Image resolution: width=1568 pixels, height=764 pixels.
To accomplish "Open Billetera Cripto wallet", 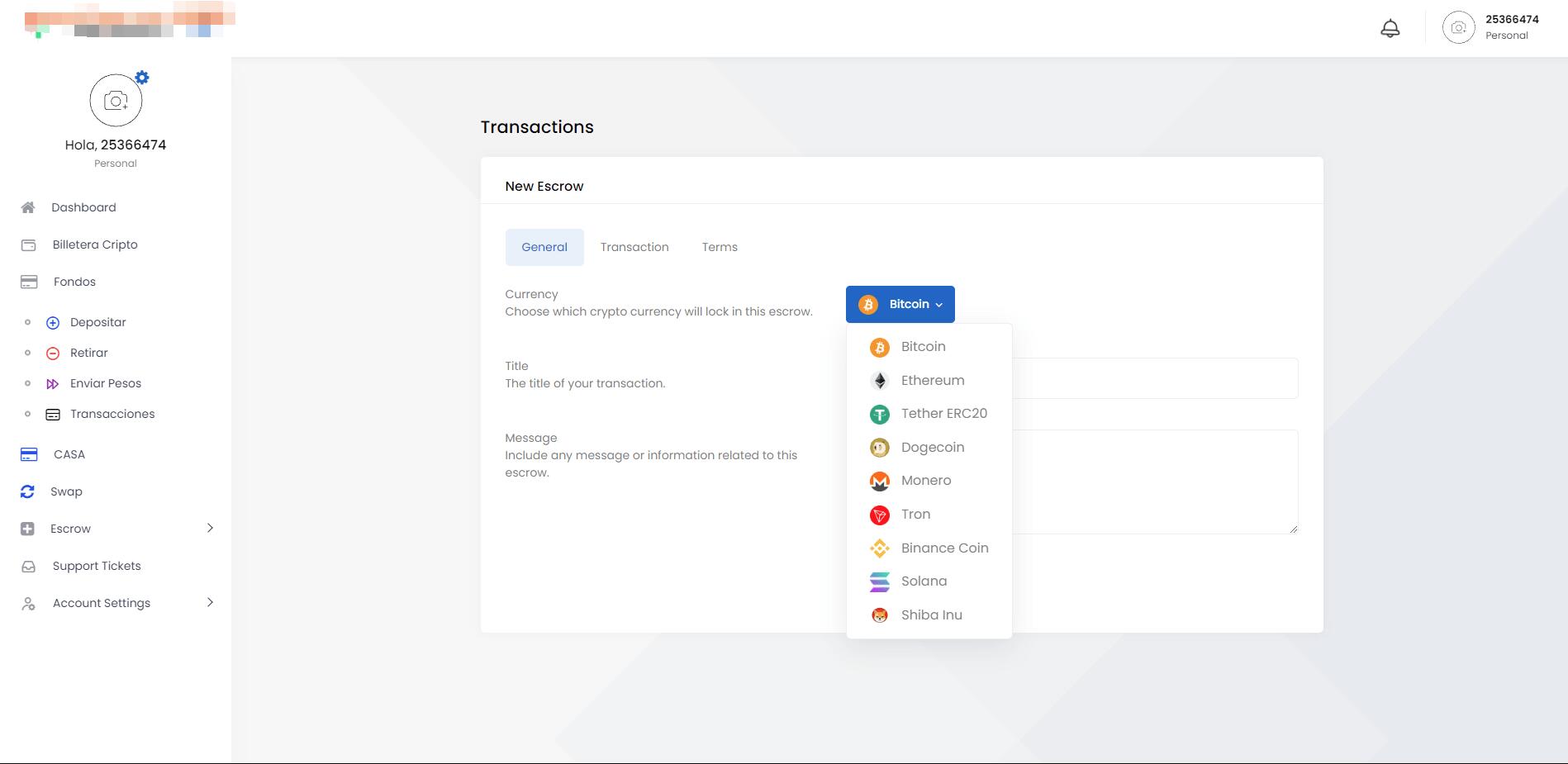I will (94, 244).
